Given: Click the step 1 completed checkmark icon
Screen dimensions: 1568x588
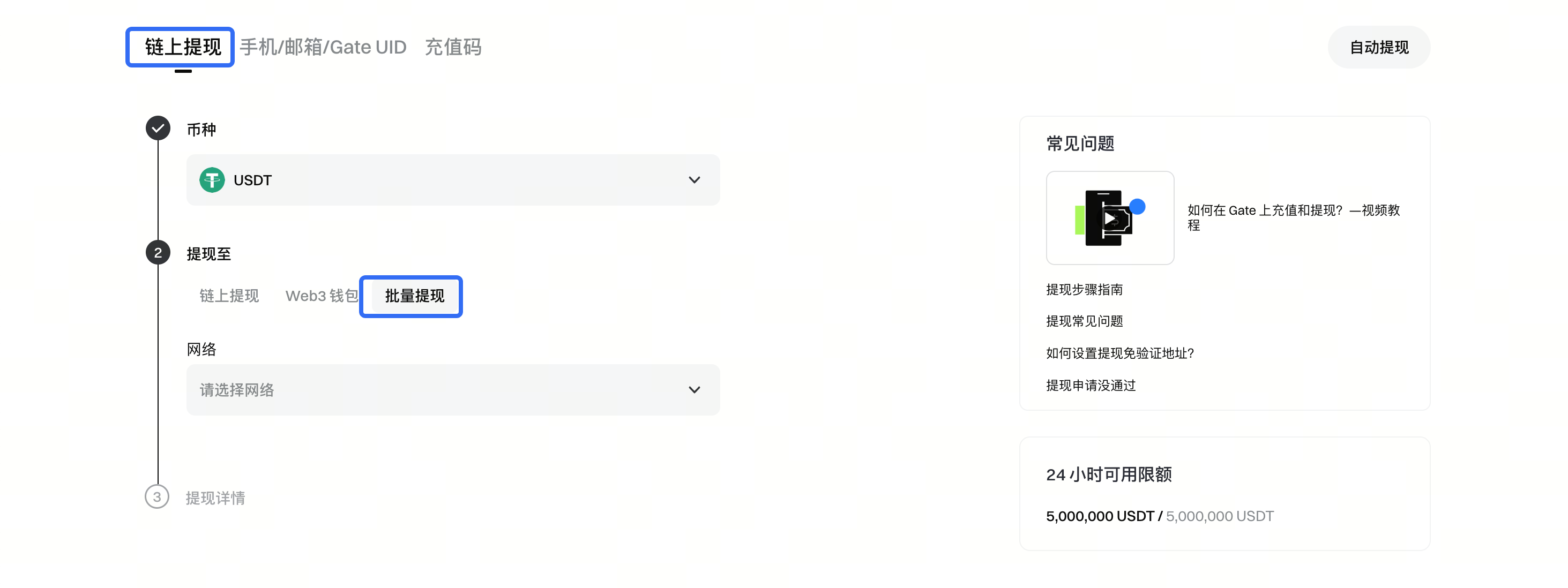Looking at the screenshot, I should point(158,129).
